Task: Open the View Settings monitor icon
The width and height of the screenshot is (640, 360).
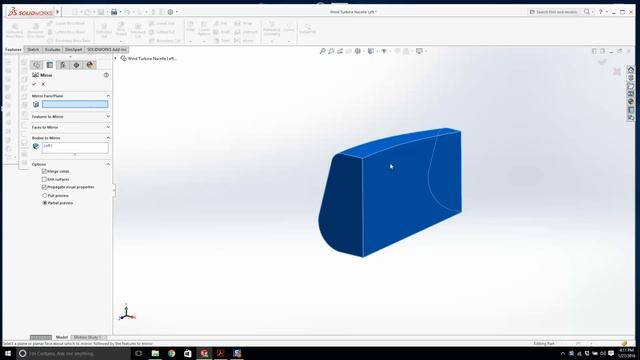Action: (419, 51)
